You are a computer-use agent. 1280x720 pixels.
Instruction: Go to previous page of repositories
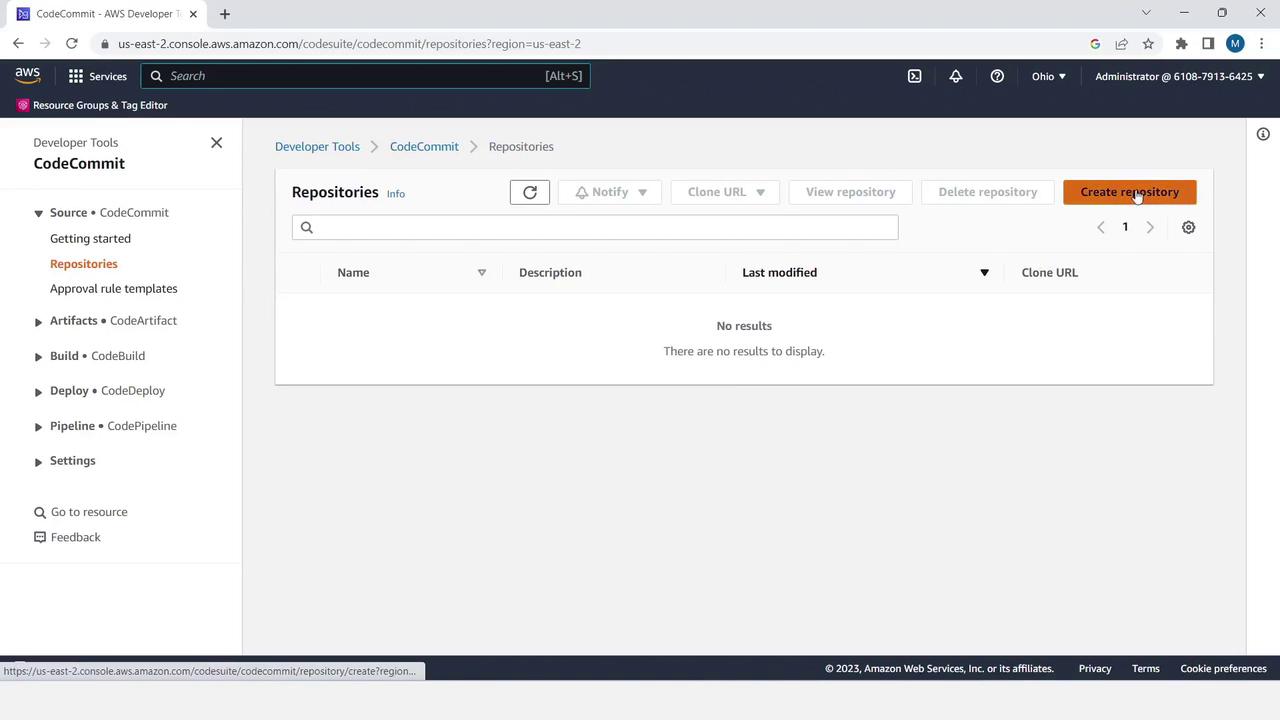1101,227
